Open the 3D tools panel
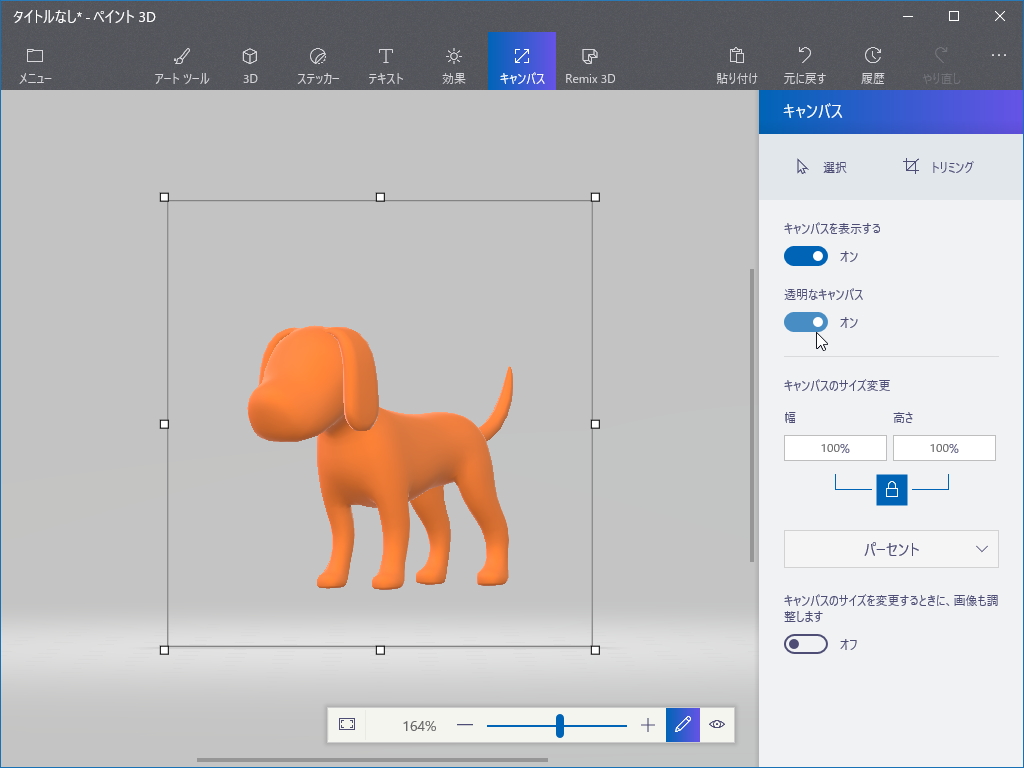 tap(248, 60)
